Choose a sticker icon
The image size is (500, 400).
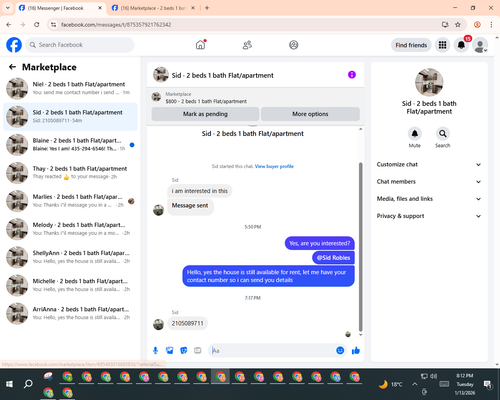183,350
